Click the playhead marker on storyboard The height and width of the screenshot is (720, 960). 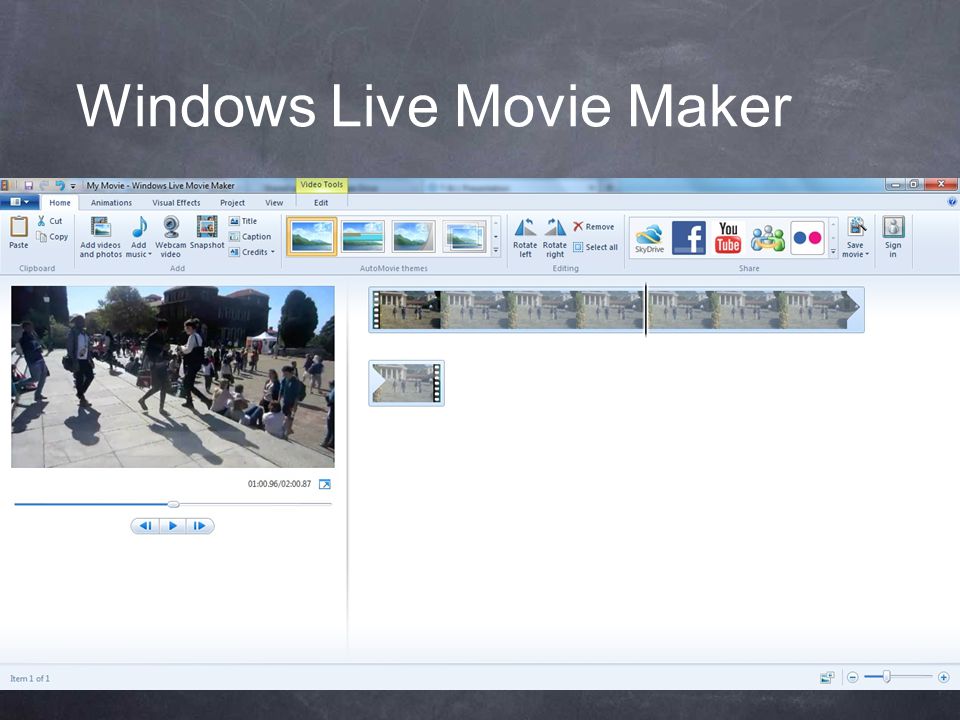click(646, 310)
